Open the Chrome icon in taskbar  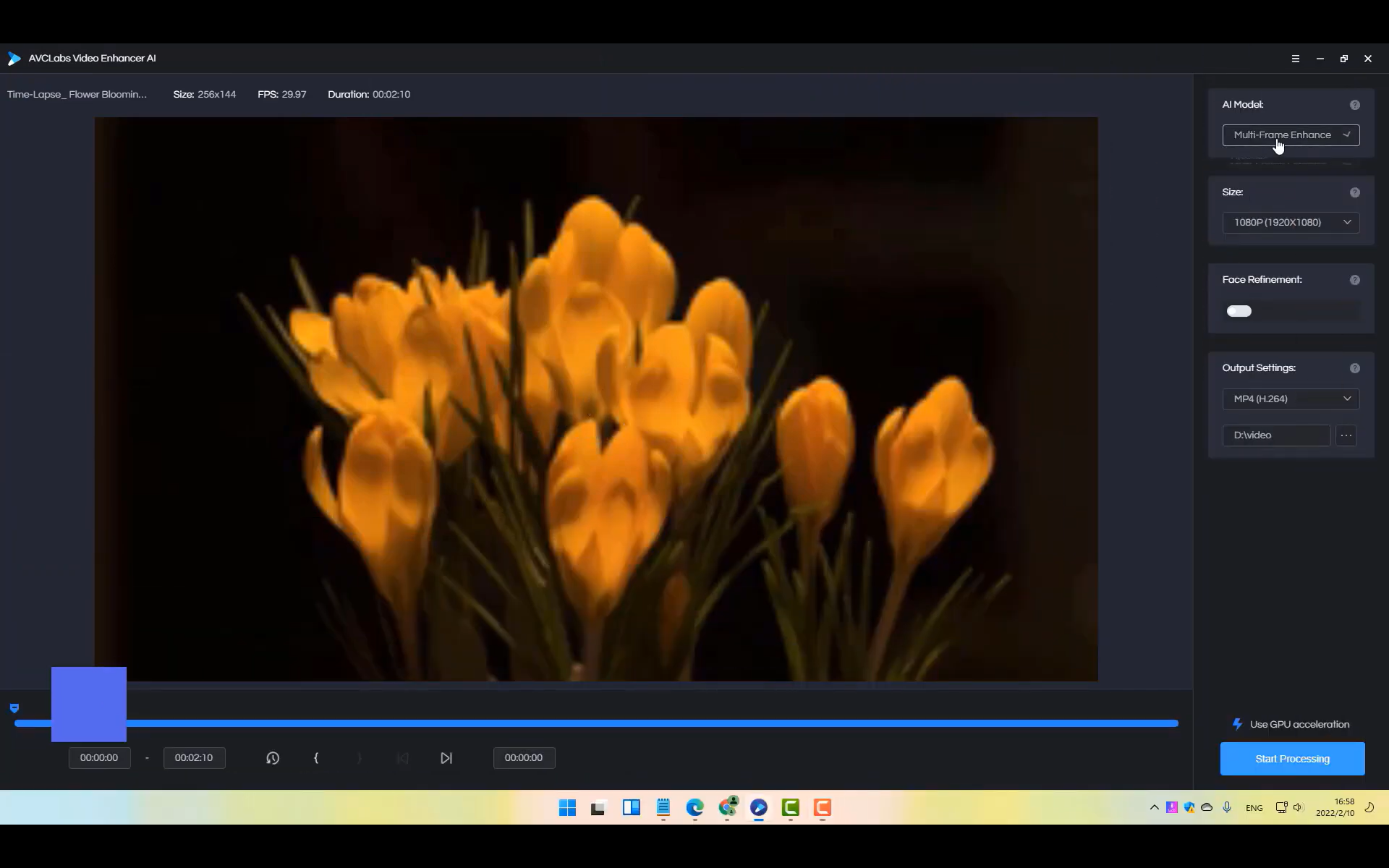click(728, 807)
